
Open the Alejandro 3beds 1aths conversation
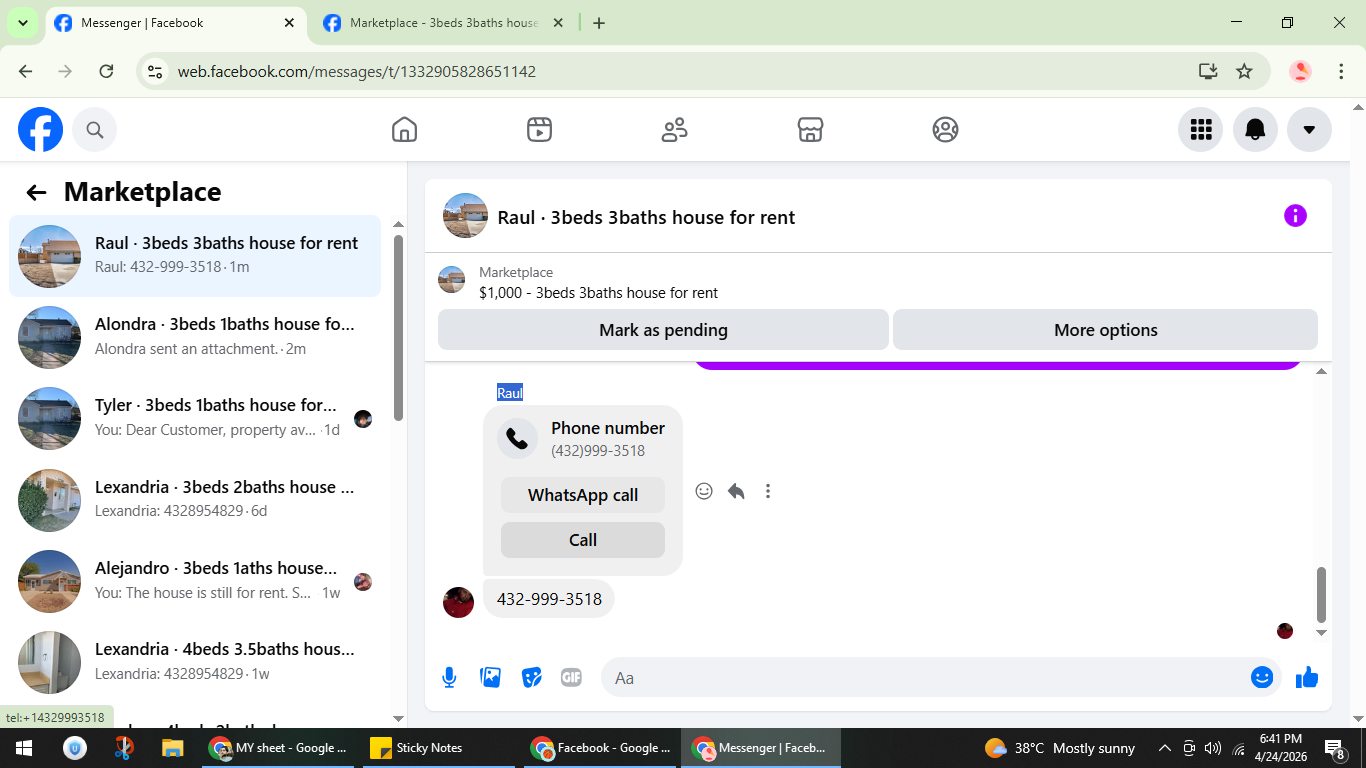point(195,581)
